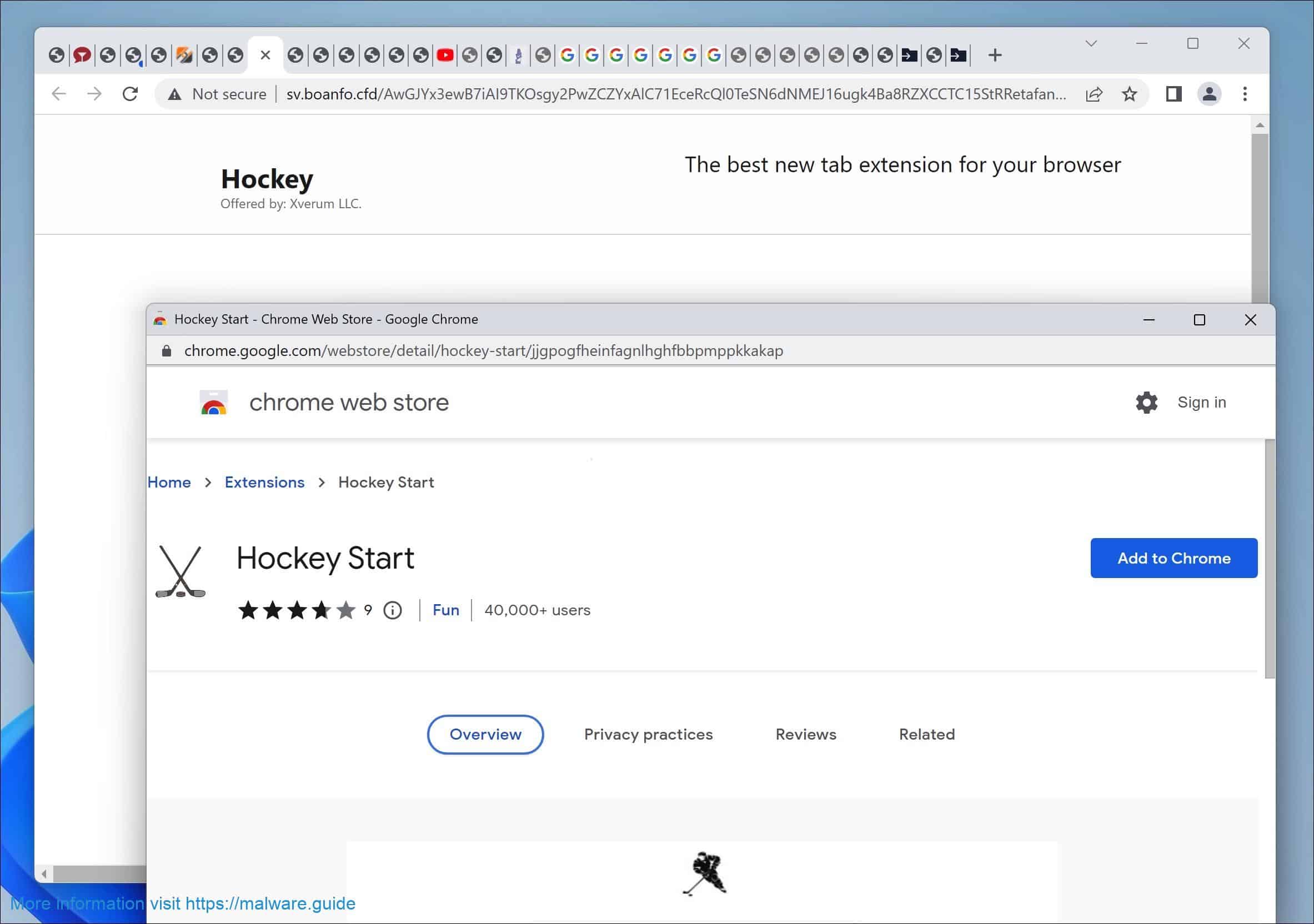Open the Not secure warning info

[x=218, y=94]
